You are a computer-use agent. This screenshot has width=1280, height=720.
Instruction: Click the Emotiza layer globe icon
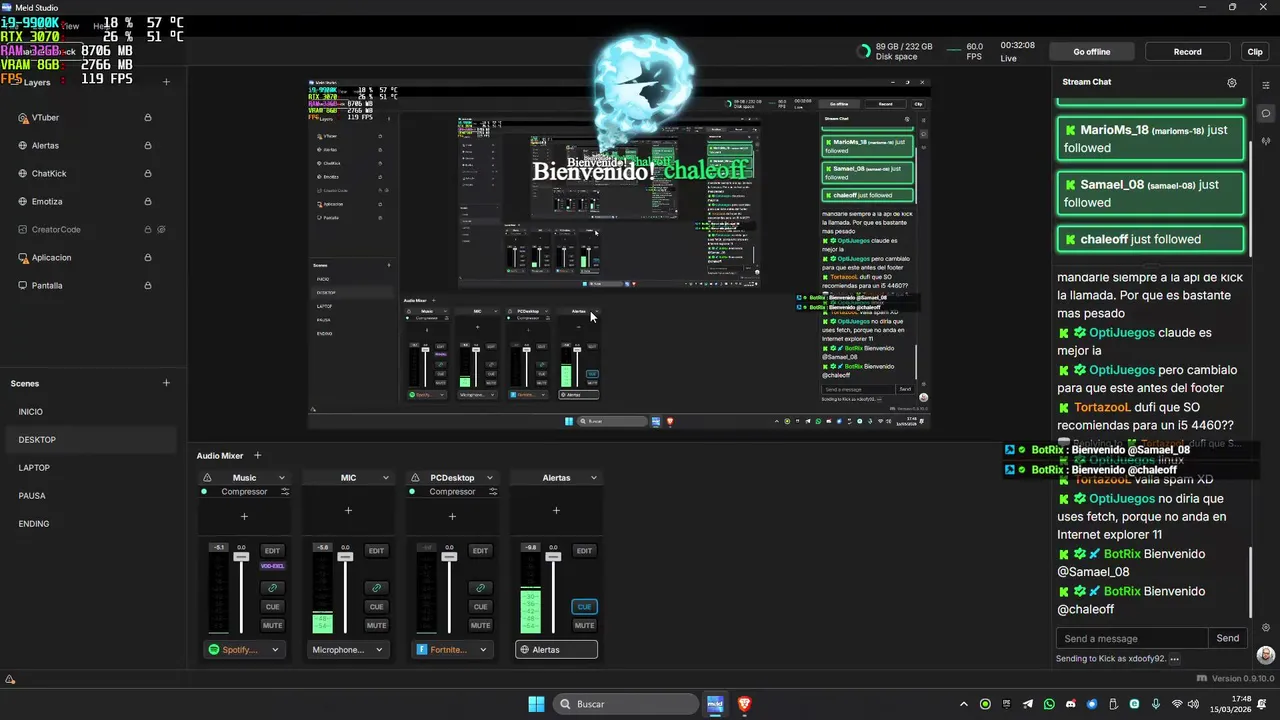coord(23,202)
